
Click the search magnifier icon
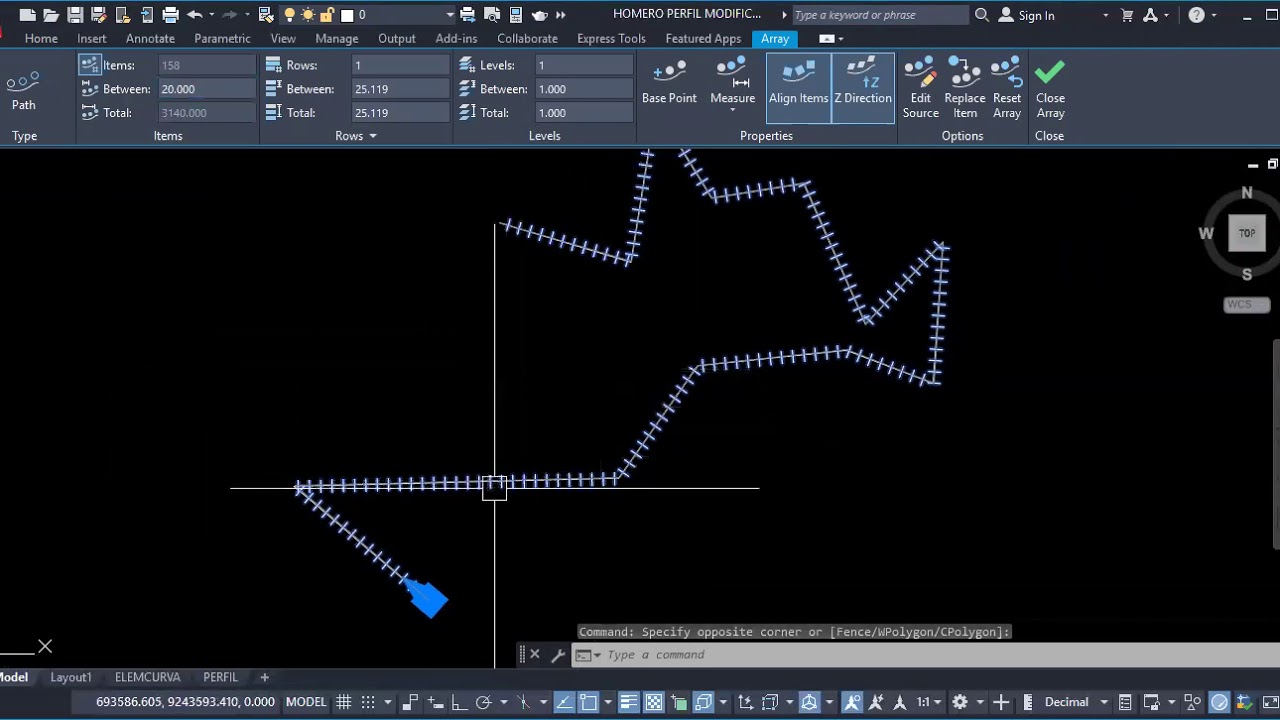click(982, 15)
